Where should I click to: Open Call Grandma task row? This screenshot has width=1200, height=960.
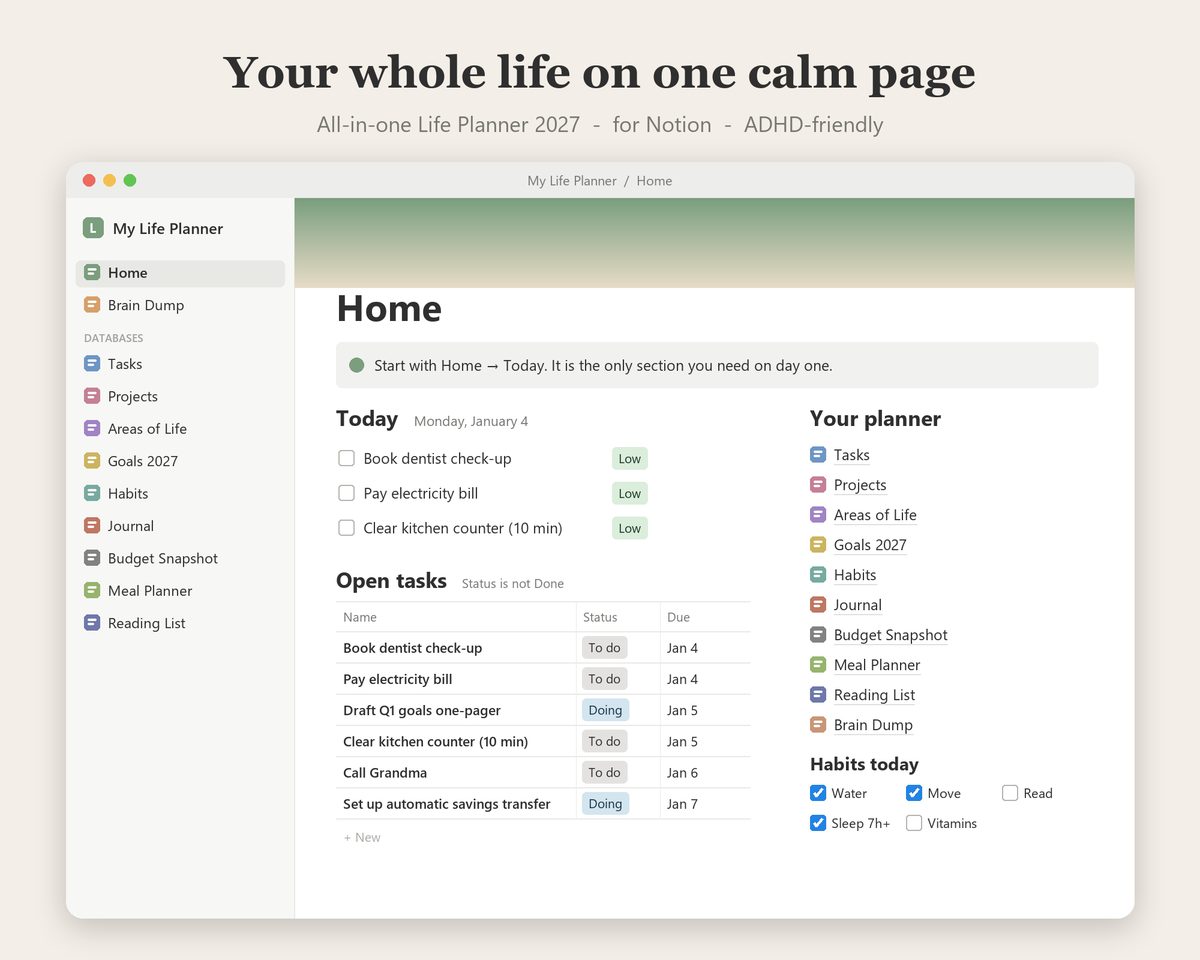(x=385, y=772)
